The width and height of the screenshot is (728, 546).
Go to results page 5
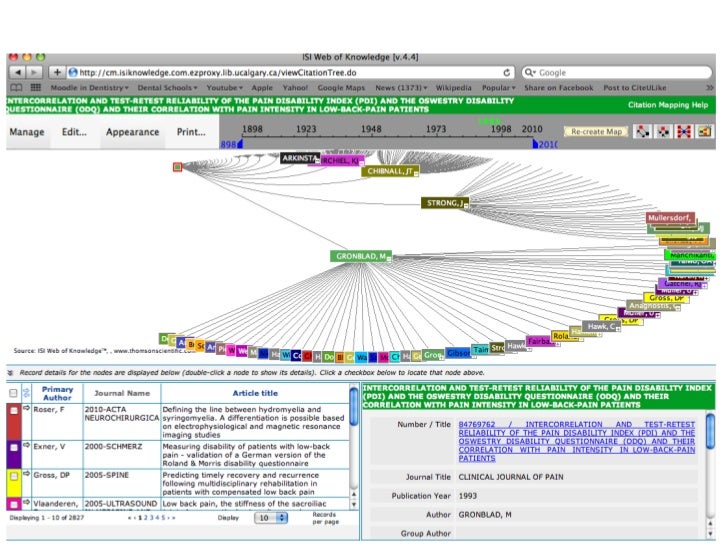click(163, 518)
